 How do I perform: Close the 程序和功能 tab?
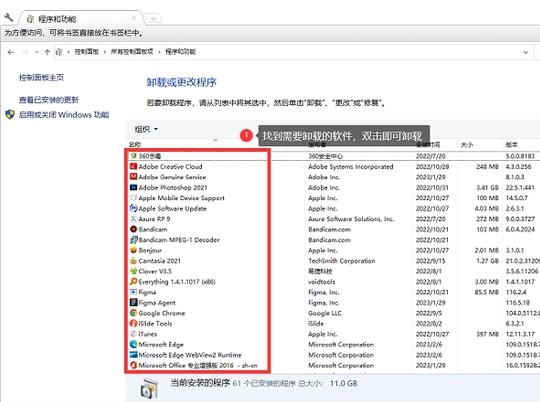(134, 18)
